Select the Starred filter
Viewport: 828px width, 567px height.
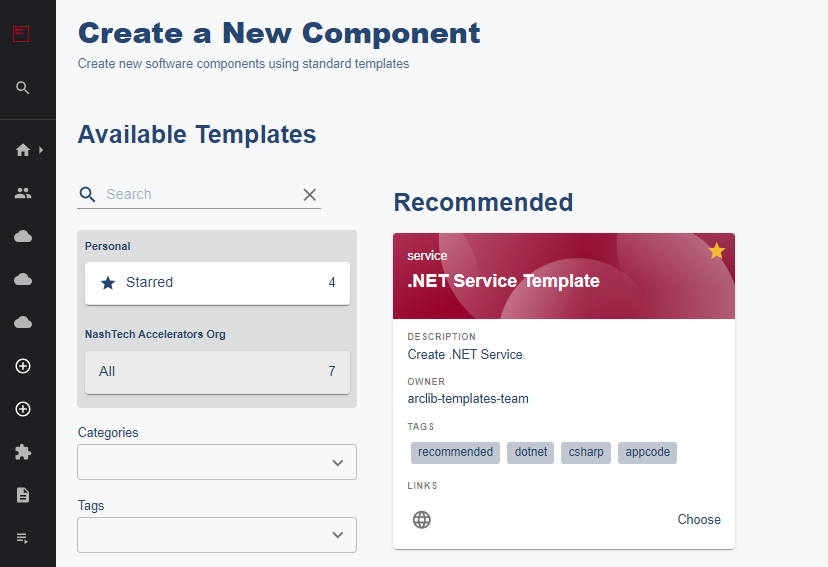pos(217,283)
